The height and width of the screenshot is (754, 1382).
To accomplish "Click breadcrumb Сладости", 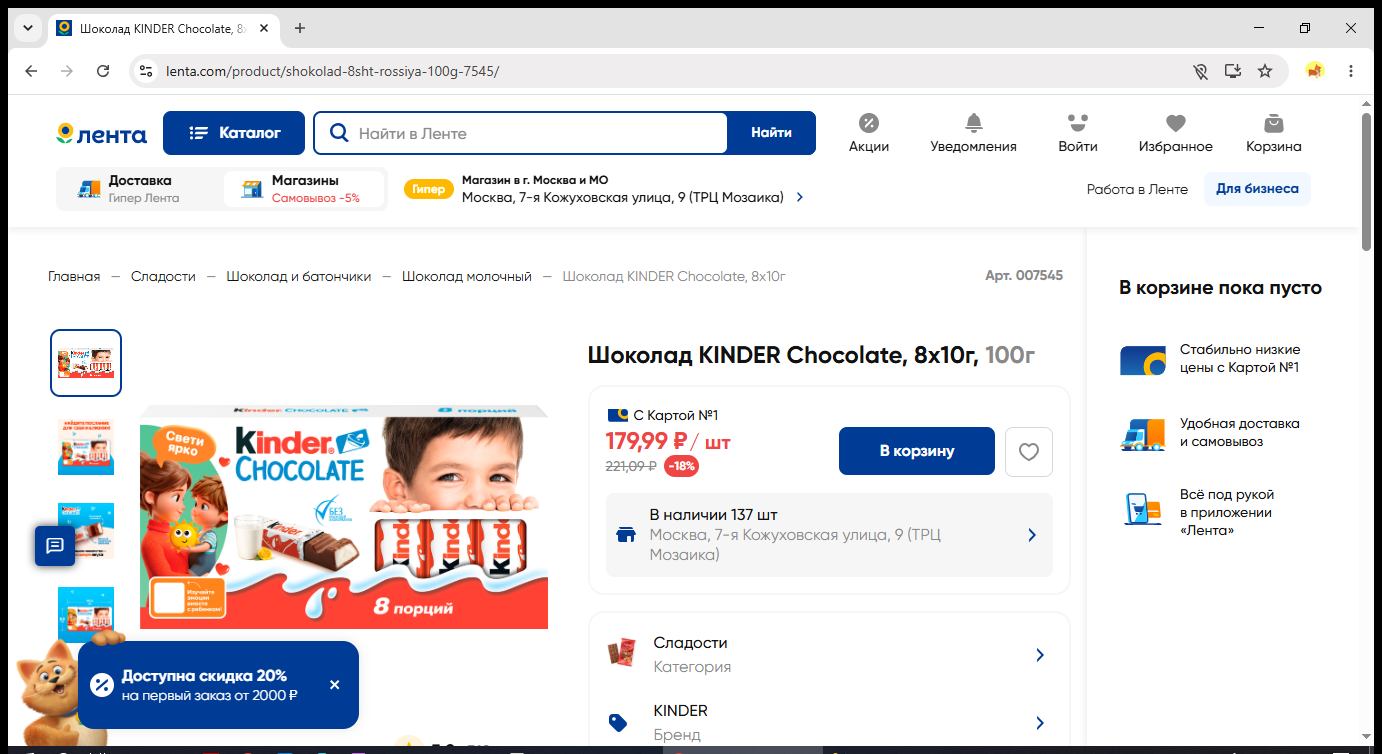I will 163,276.
